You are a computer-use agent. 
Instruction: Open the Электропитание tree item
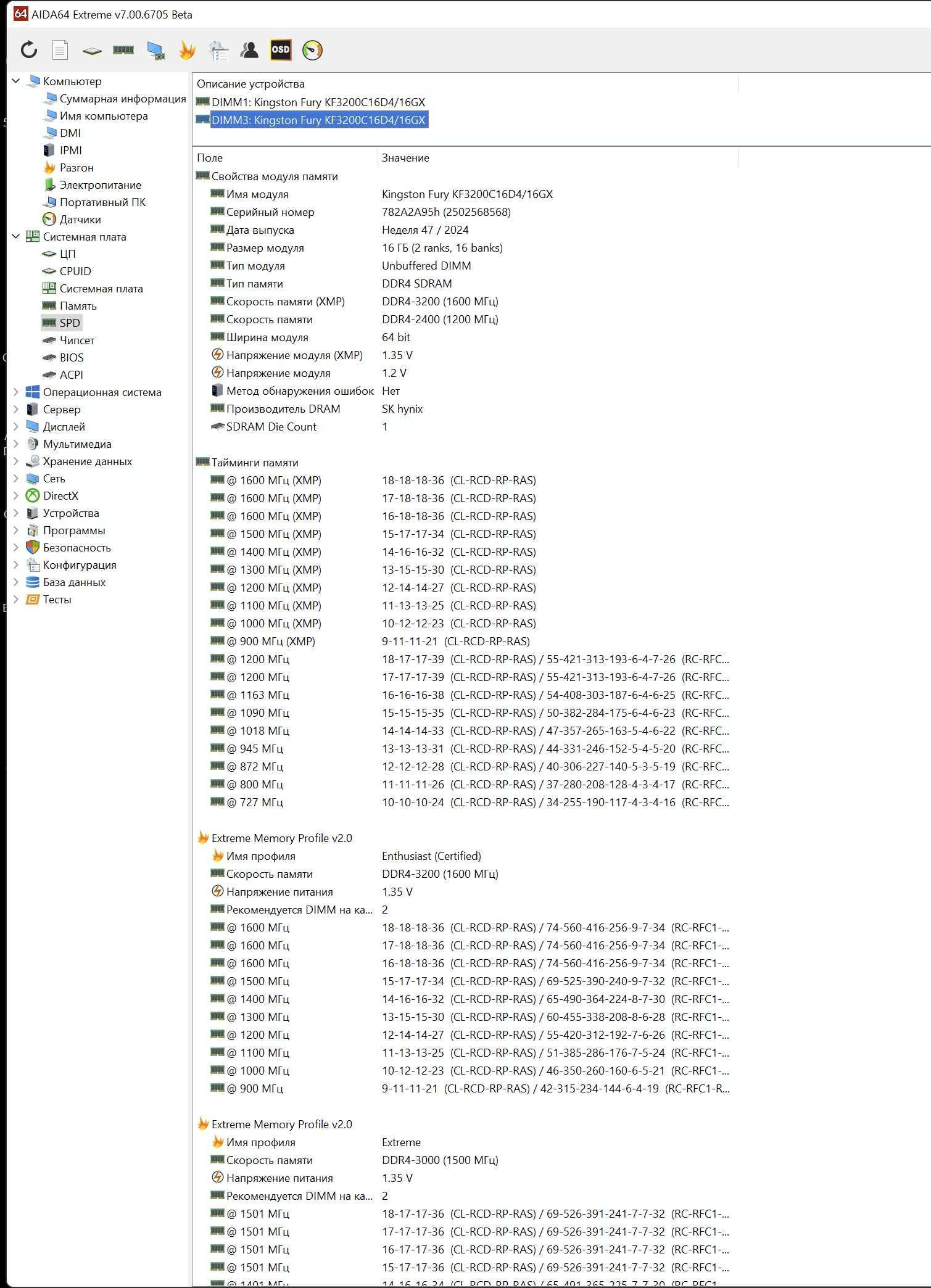click(101, 185)
